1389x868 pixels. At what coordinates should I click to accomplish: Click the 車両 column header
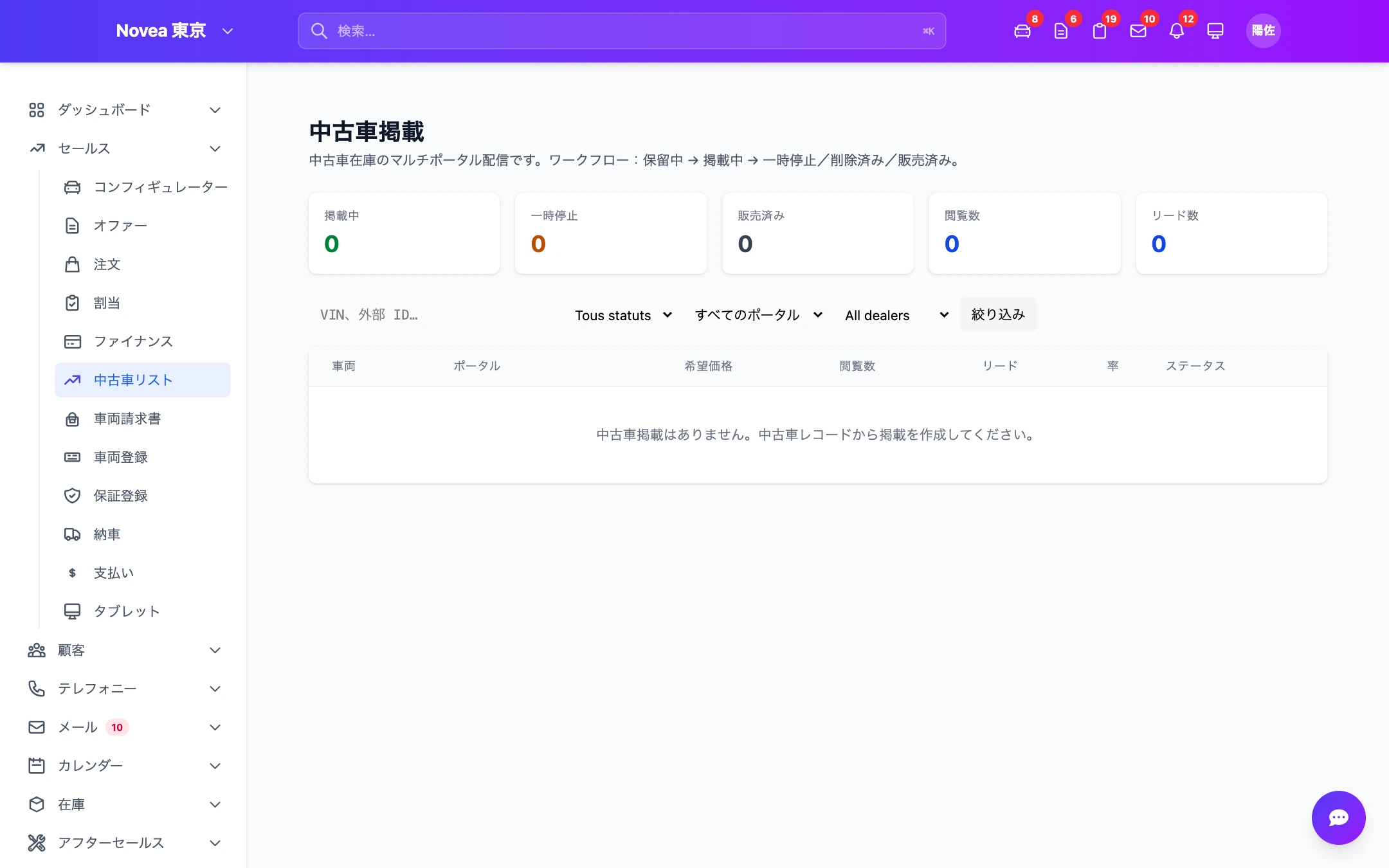pyautogui.click(x=344, y=366)
